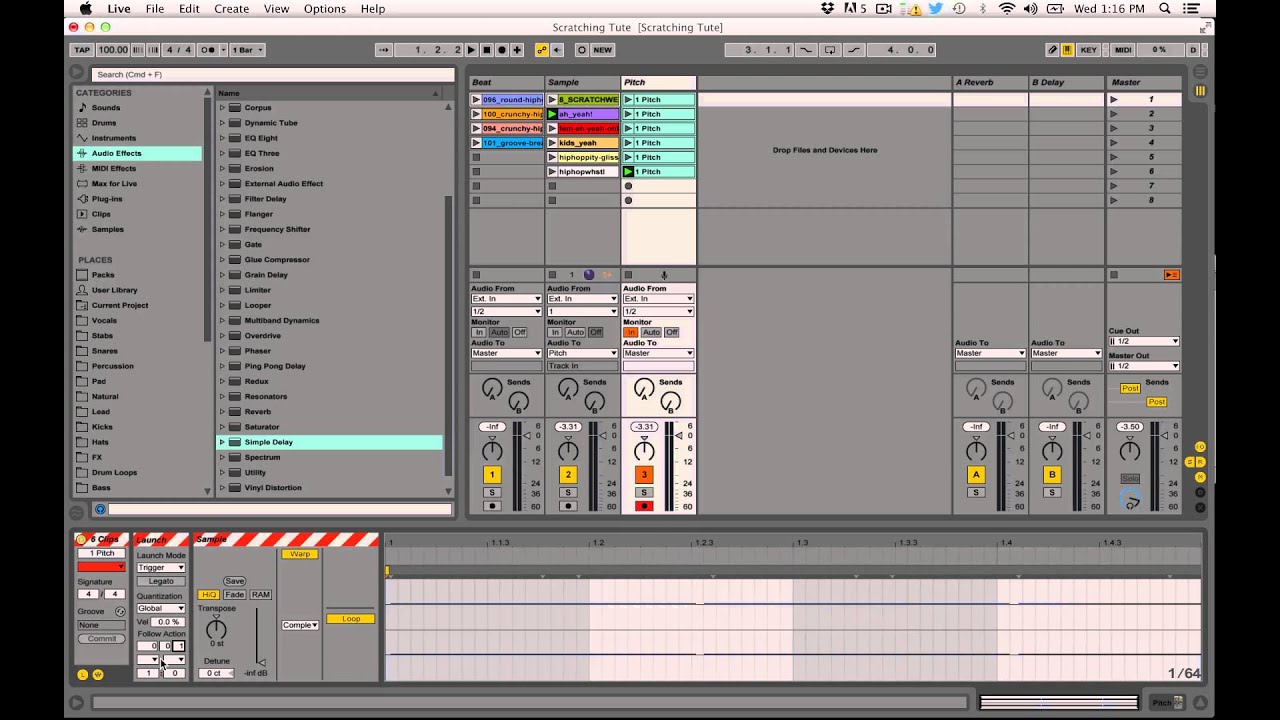Click the TAP tempo button
Viewport: 1280px width, 720px height.
(x=82, y=50)
